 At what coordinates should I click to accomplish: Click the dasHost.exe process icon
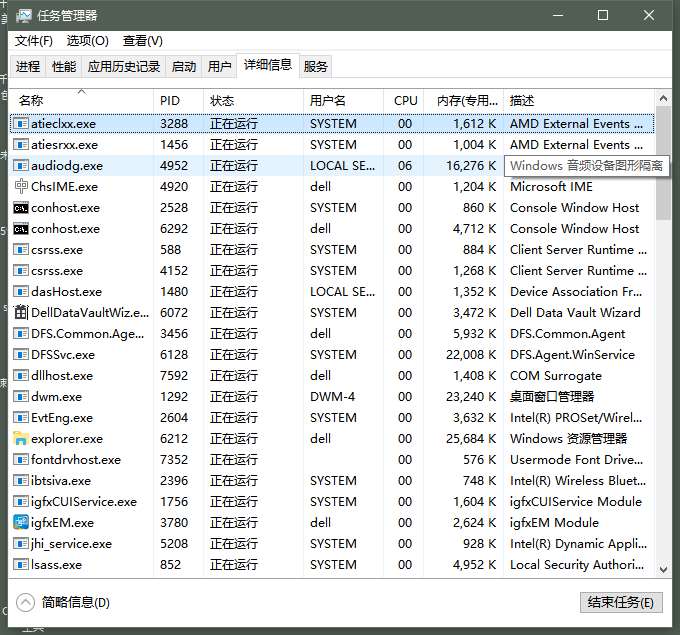click(20, 291)
